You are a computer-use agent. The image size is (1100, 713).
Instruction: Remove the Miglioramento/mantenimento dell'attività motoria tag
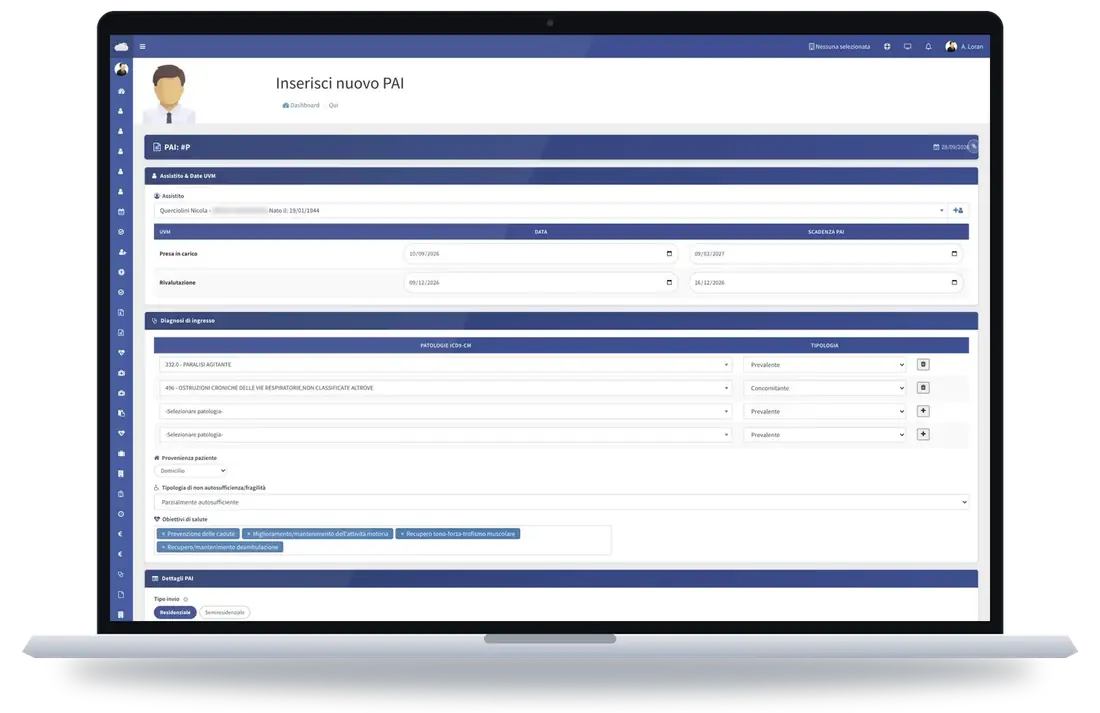click(248, 534)
